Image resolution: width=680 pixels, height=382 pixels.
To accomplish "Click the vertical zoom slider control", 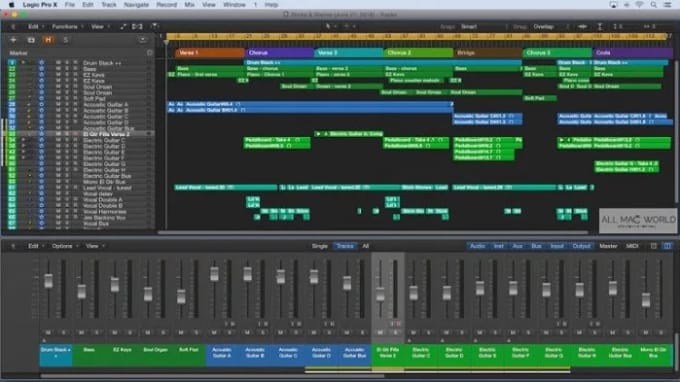I will point(618,26).
